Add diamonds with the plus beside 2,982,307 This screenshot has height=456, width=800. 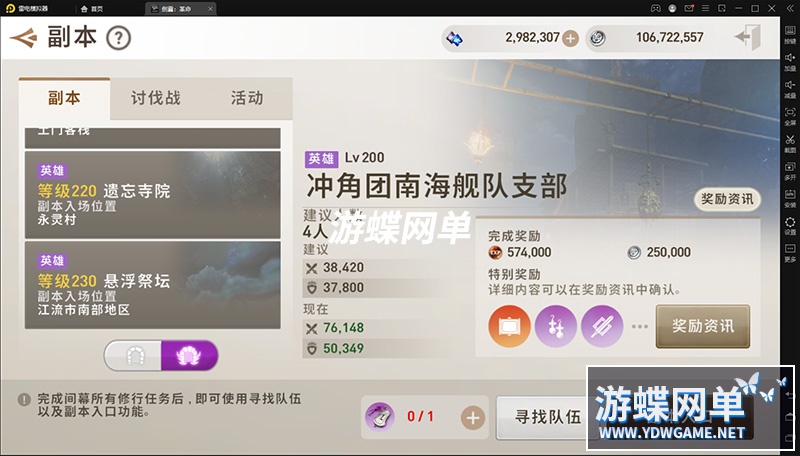[x=570, y=38]
